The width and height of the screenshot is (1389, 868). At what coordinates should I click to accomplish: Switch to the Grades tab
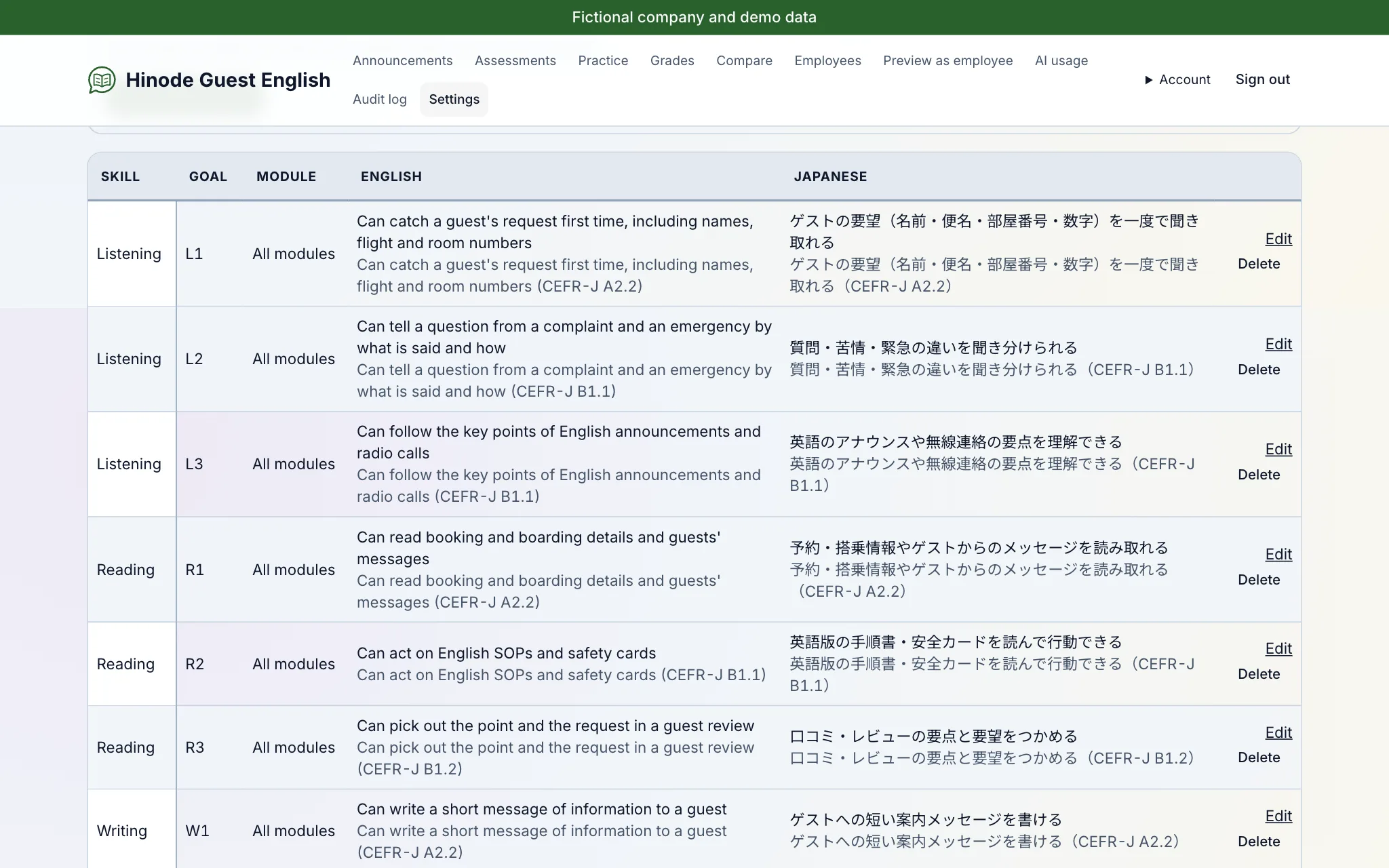click(672, 60)
